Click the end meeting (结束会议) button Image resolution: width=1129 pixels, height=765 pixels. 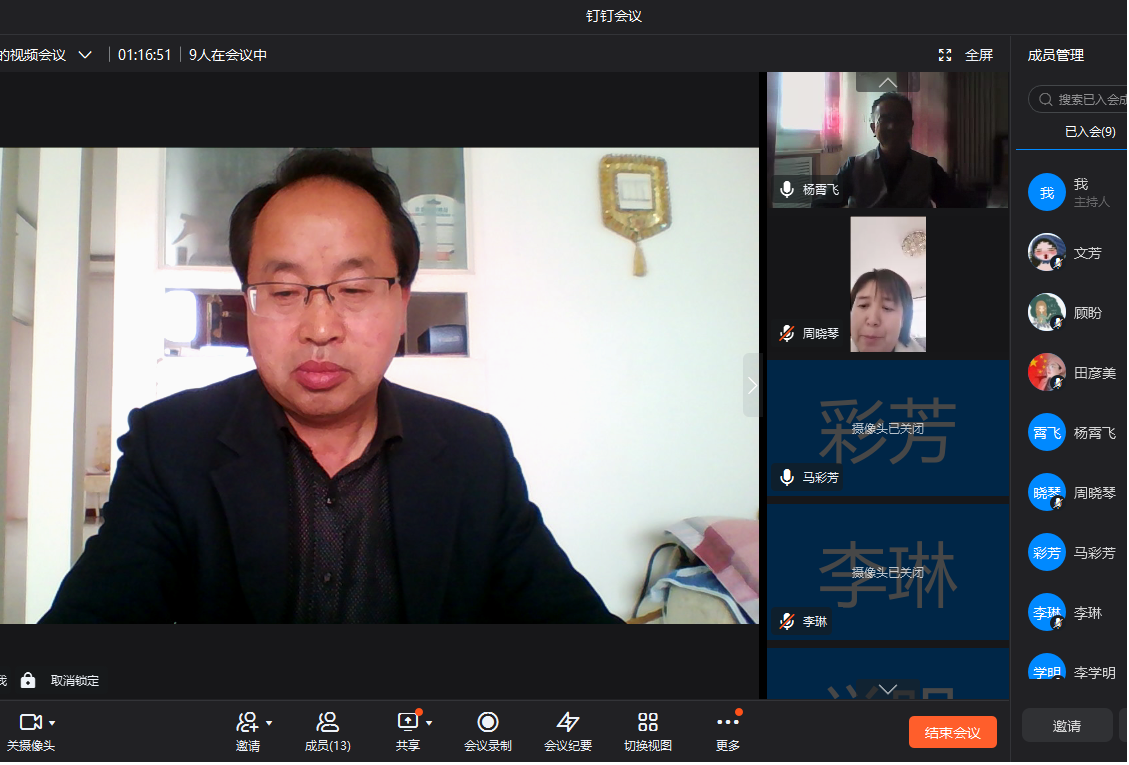pos(952,732)
